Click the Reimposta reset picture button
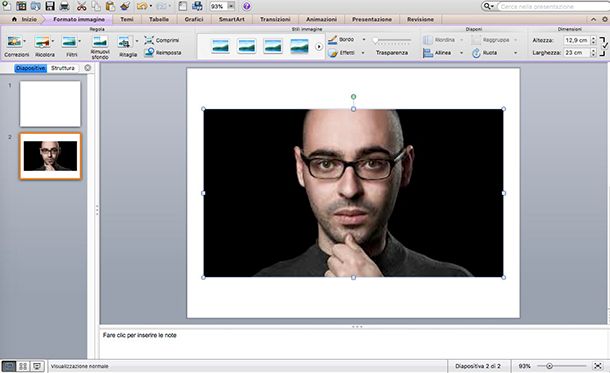Viewport: 610px width, 373px height. click(x=163, y=53)
